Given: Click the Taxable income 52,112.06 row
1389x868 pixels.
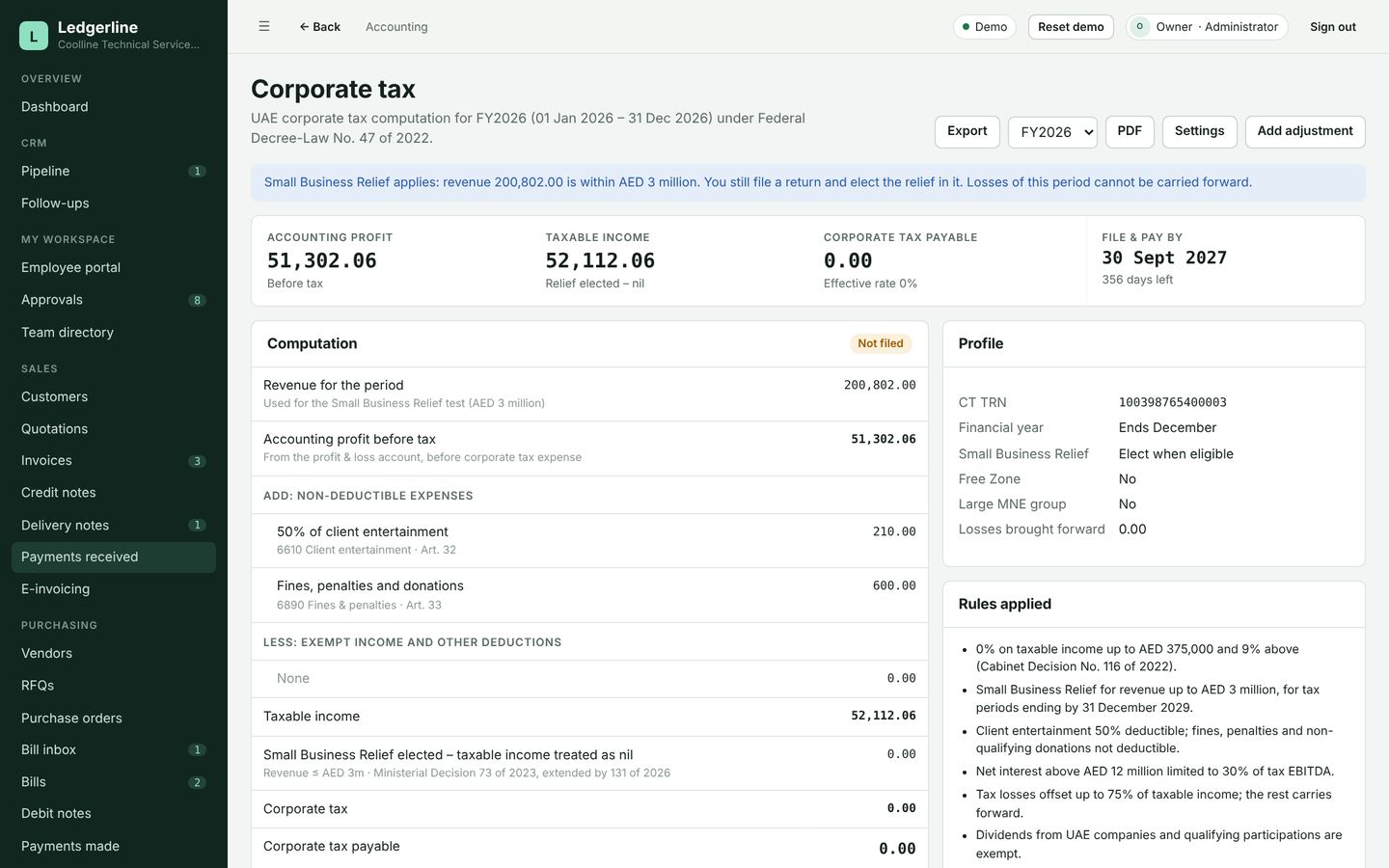Looking at the screenshot, I should click(589, 717).
